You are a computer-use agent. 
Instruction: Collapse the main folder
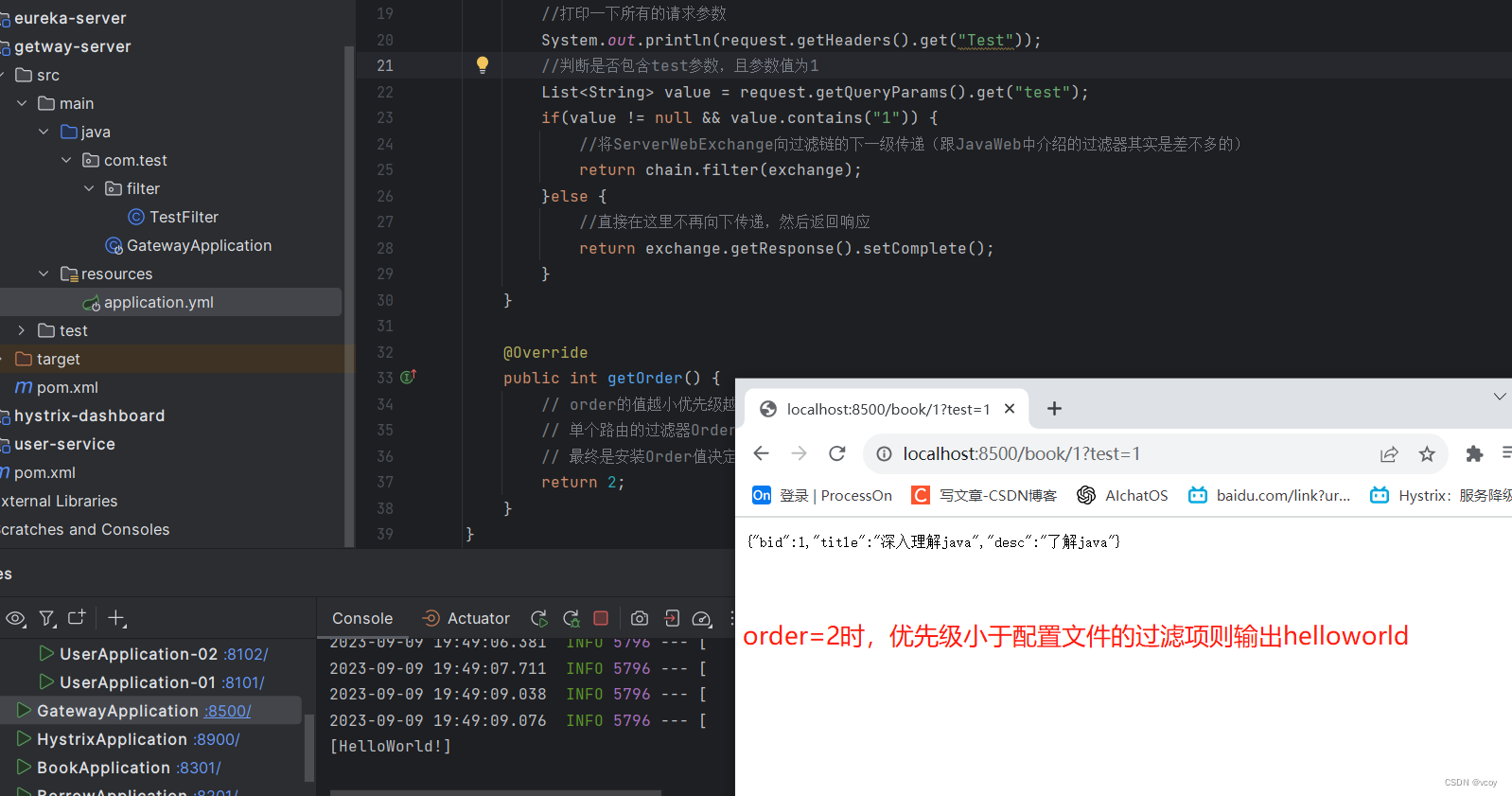[x=22, y=103]
